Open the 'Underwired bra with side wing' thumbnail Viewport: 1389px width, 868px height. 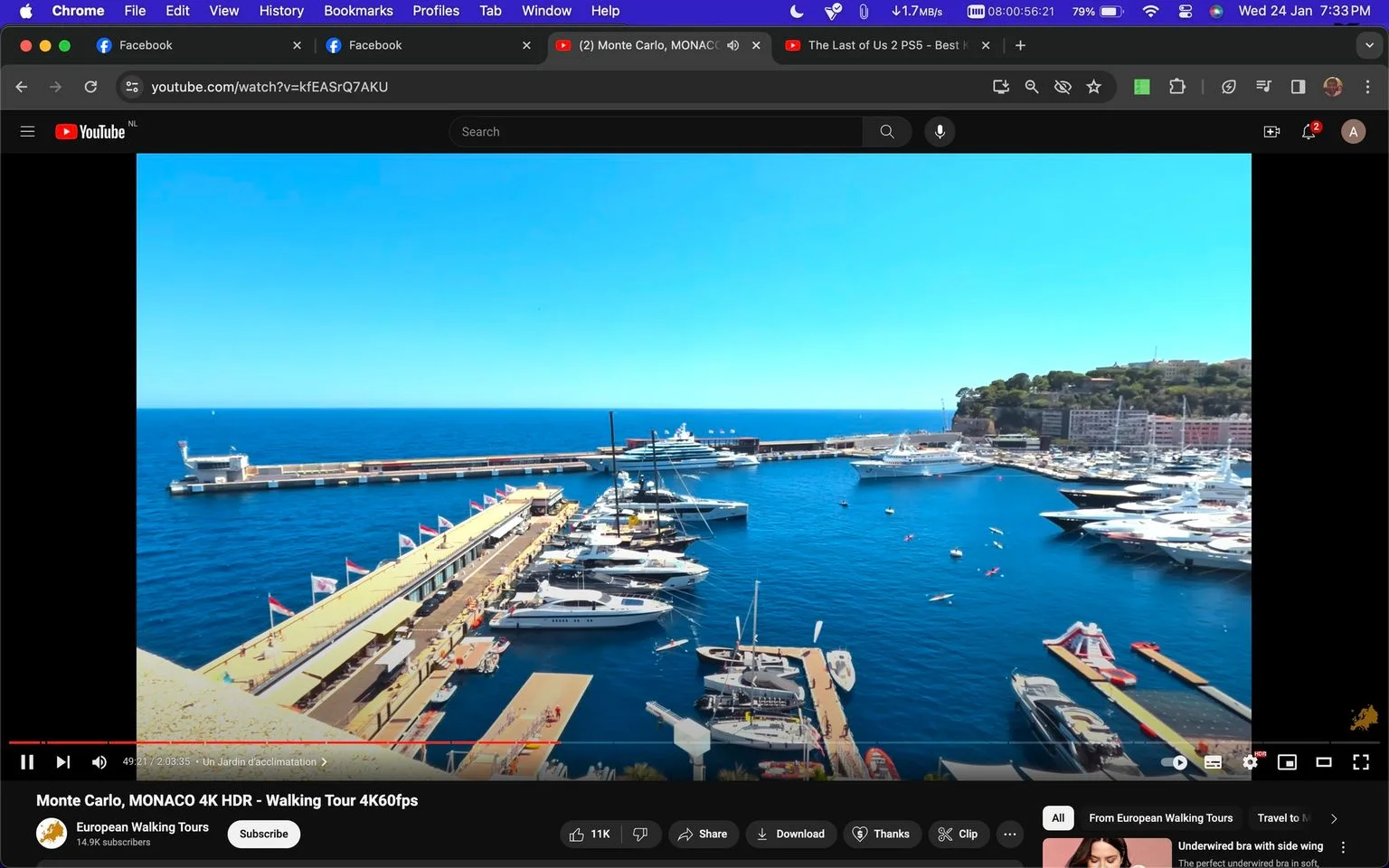tap(1107, 853)
